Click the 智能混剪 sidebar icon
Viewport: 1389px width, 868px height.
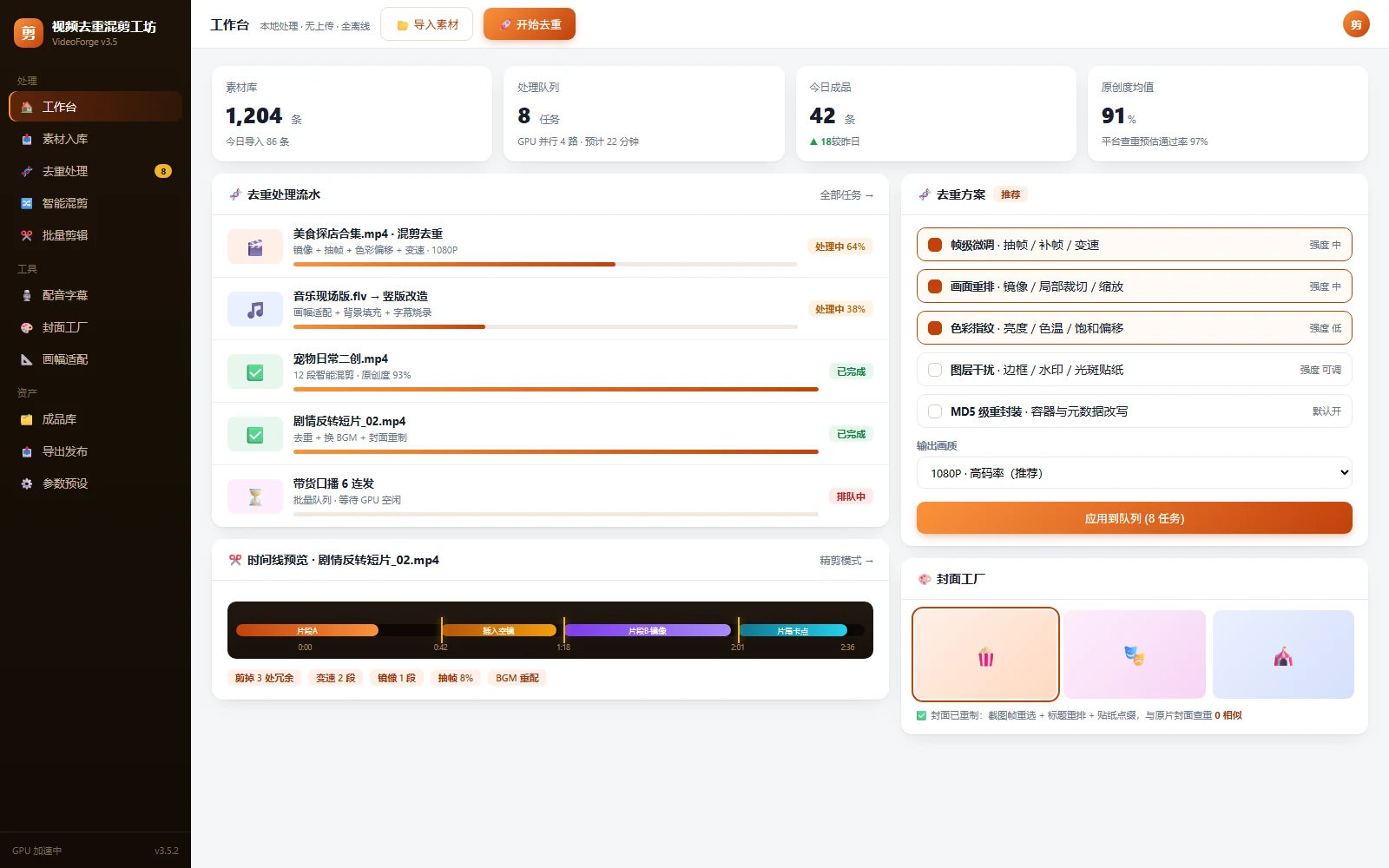tap(27, 203)
